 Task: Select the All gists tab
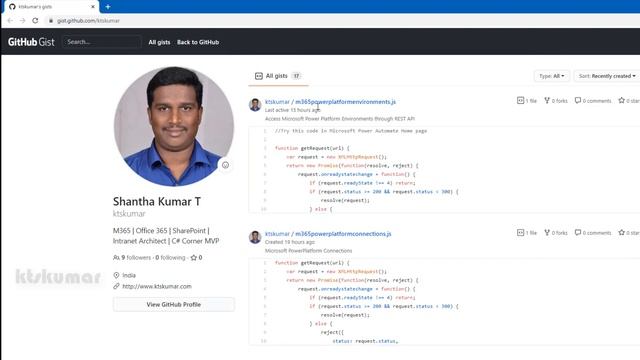pyautogui.click(x=278, y=76)
